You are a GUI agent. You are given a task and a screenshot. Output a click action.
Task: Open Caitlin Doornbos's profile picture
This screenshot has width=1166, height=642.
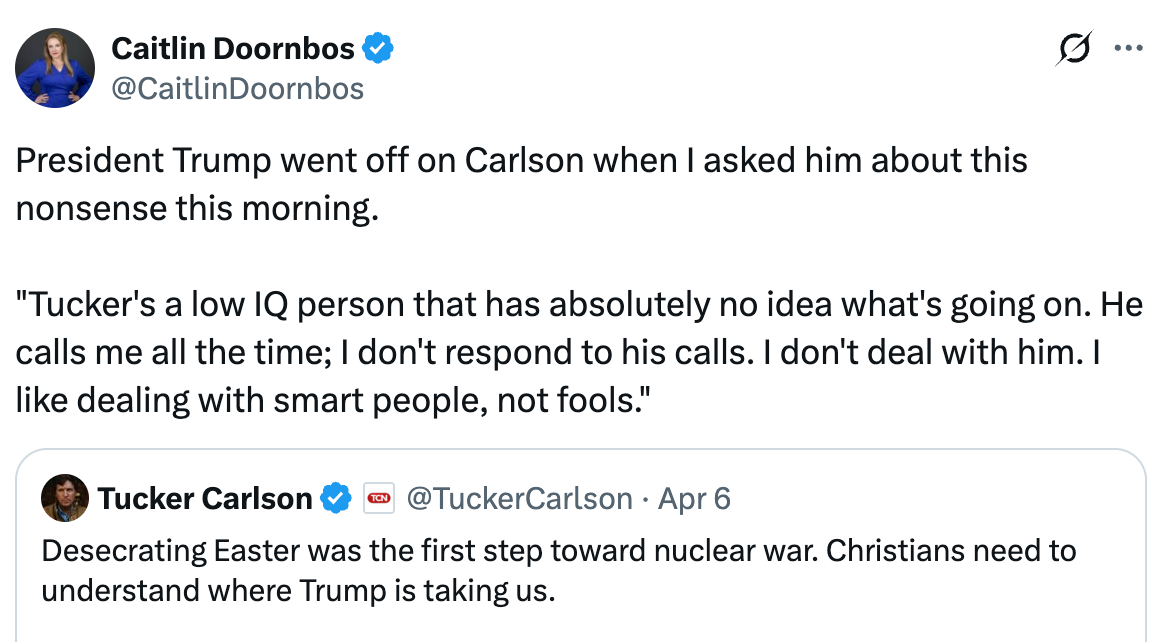pos(55,68)
